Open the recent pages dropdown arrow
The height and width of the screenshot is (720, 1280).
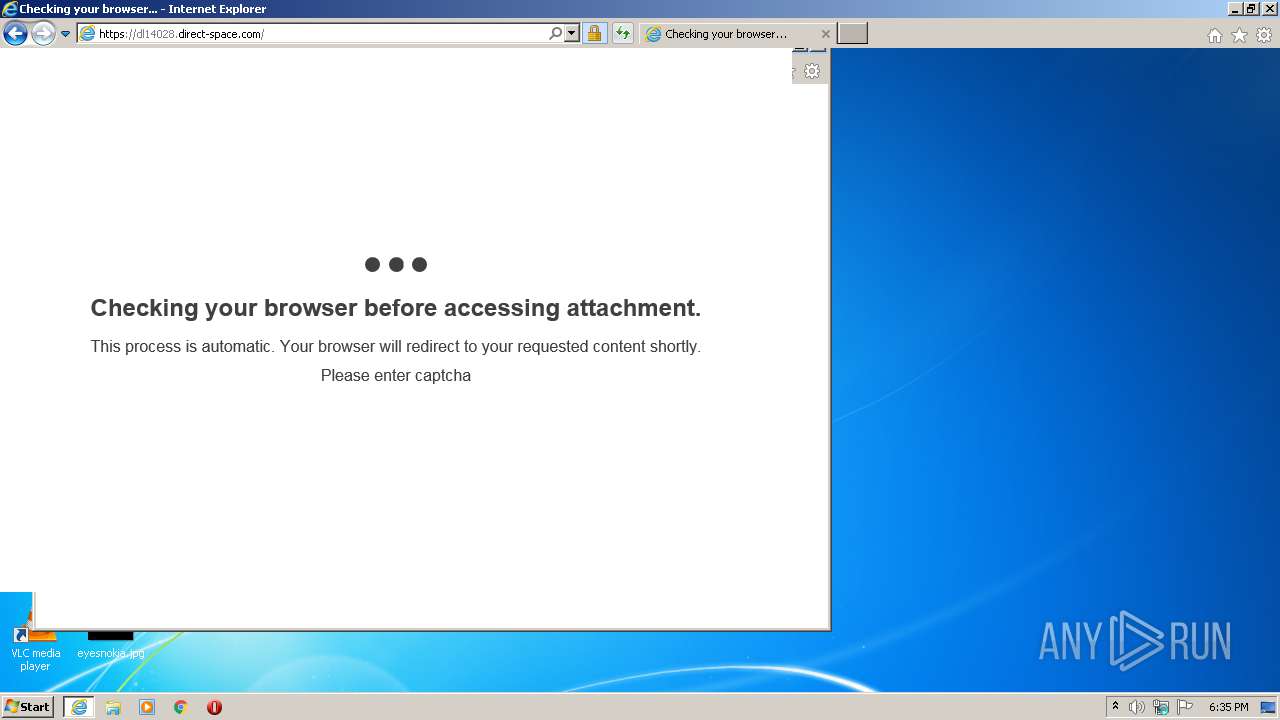click(66, 34)
